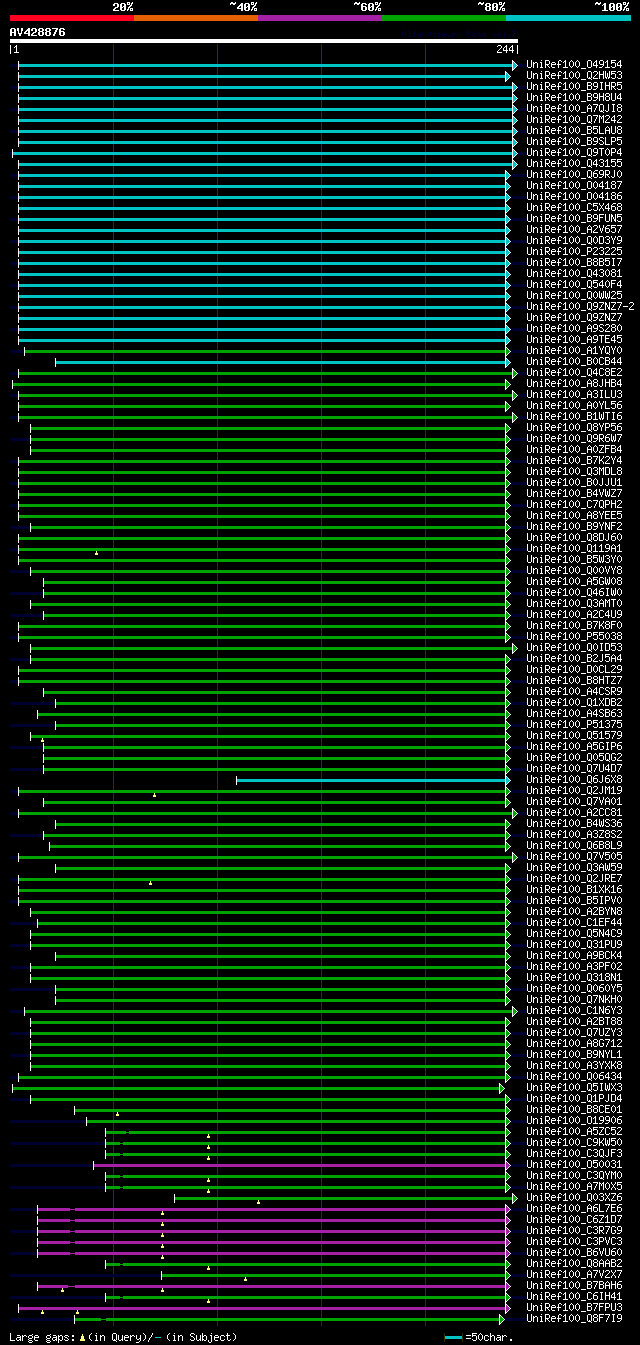Select the UniRef100_Q1PJD4 label
The image size is (640, 1345).
coord(574,1099)
